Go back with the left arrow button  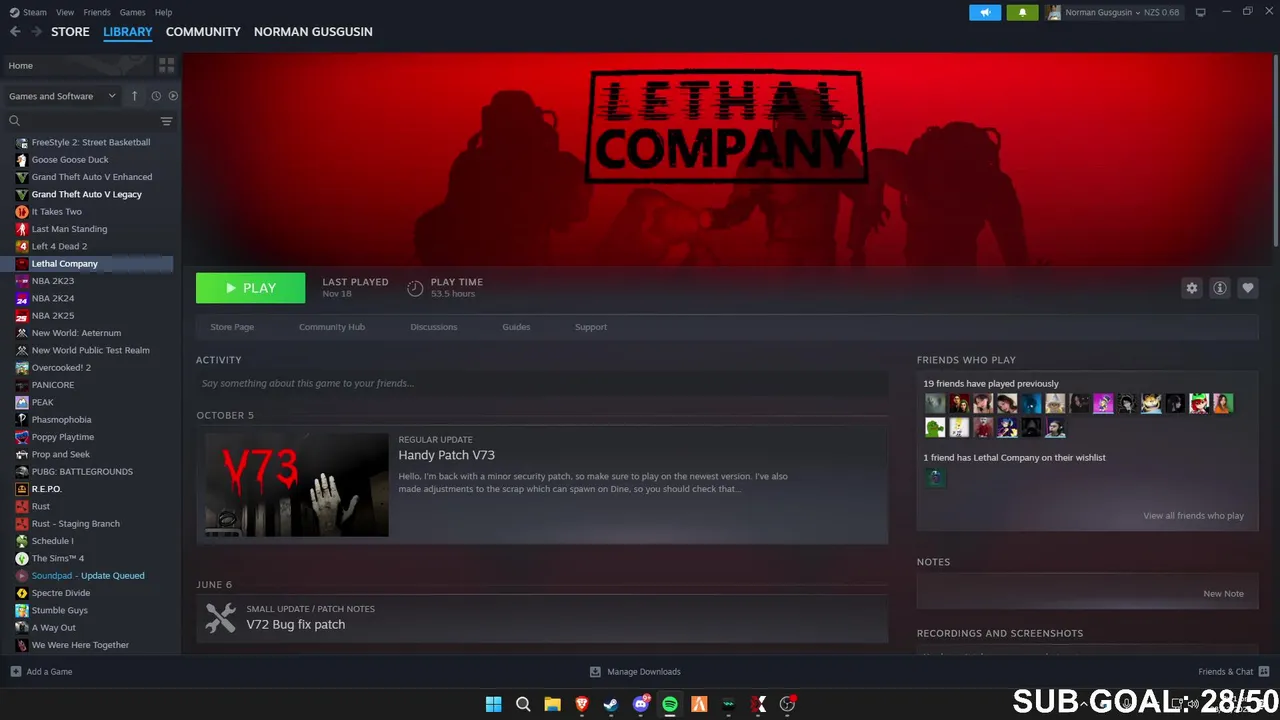tap(15, 32)
